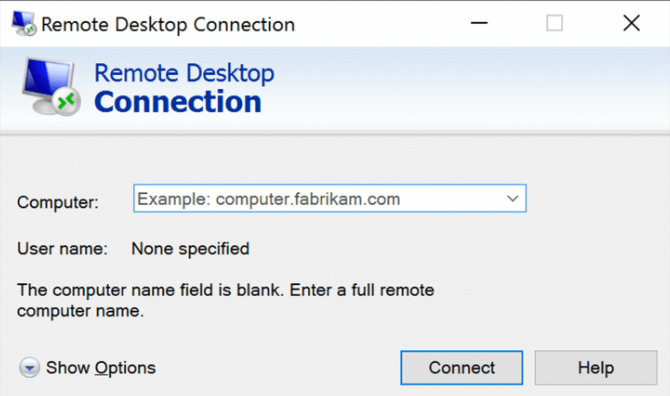
Task: Open Help with the Help button
Action: tap(596, 368)
